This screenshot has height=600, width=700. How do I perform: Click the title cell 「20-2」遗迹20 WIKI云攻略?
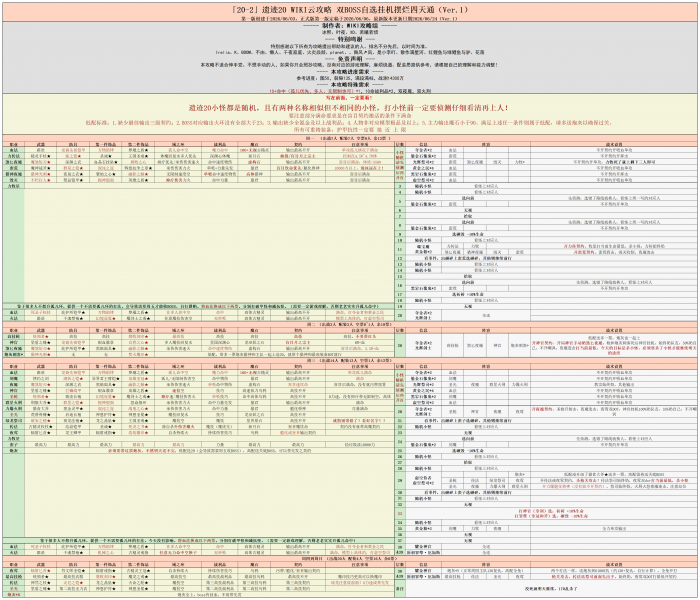[x=350, y=9]
